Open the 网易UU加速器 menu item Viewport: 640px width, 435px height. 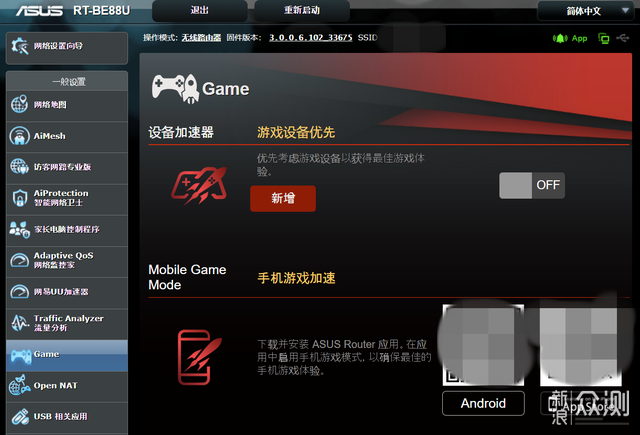pos(67,292)
